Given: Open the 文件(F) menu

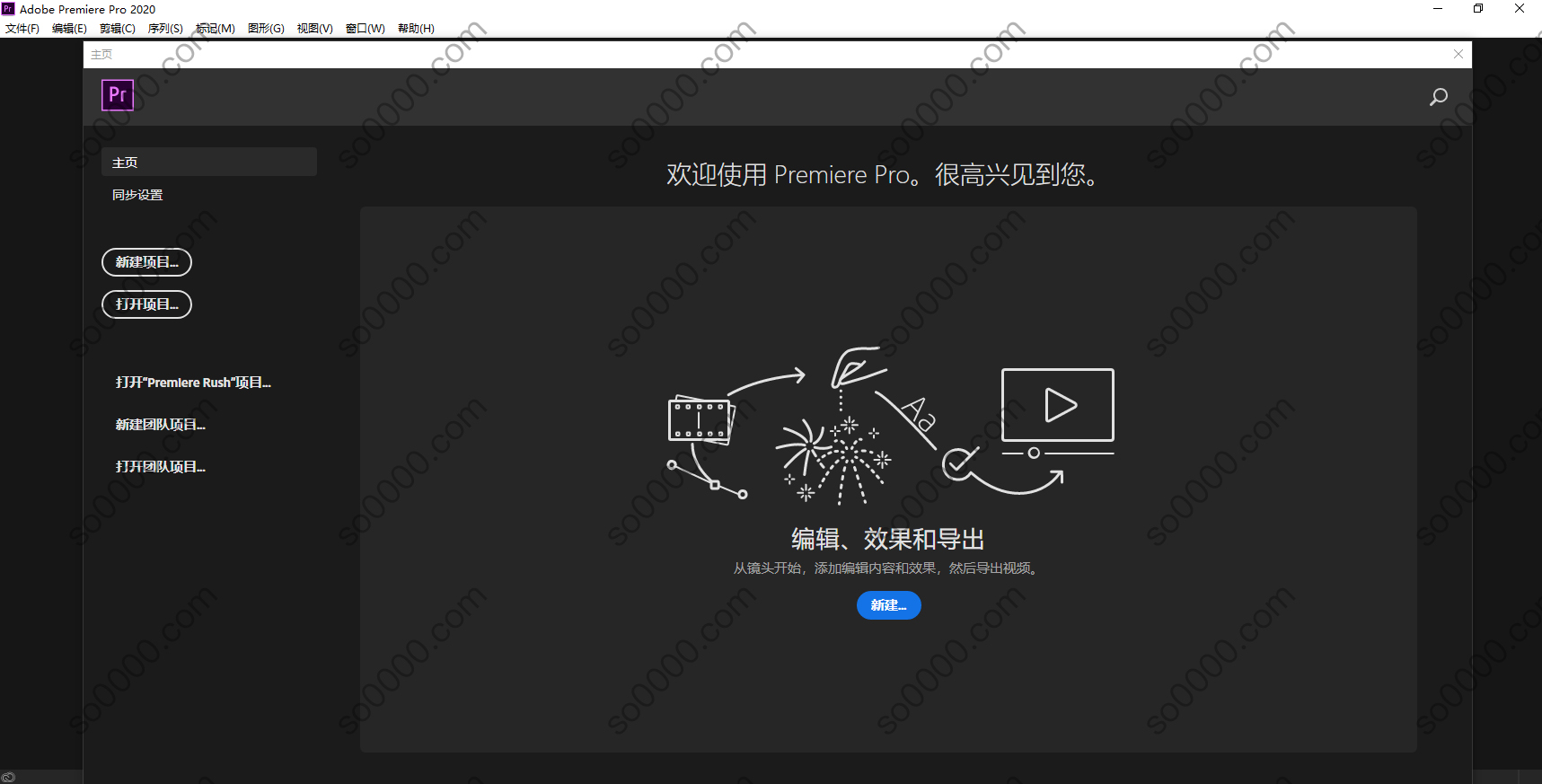Looking at the screenshot, I should pyautogui.click(x=22, y=29).
